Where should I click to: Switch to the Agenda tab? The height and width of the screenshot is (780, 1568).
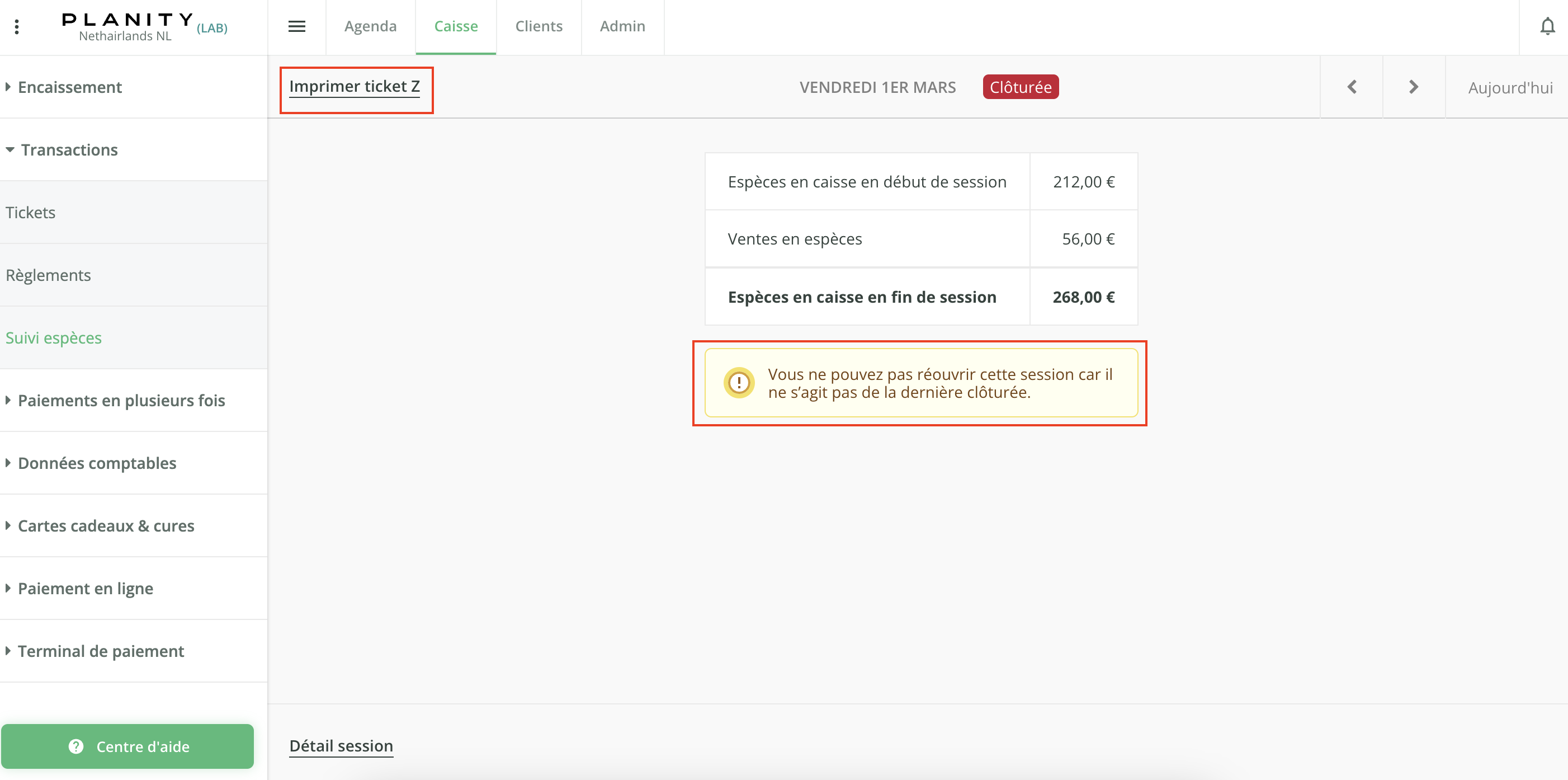point(370,27)
